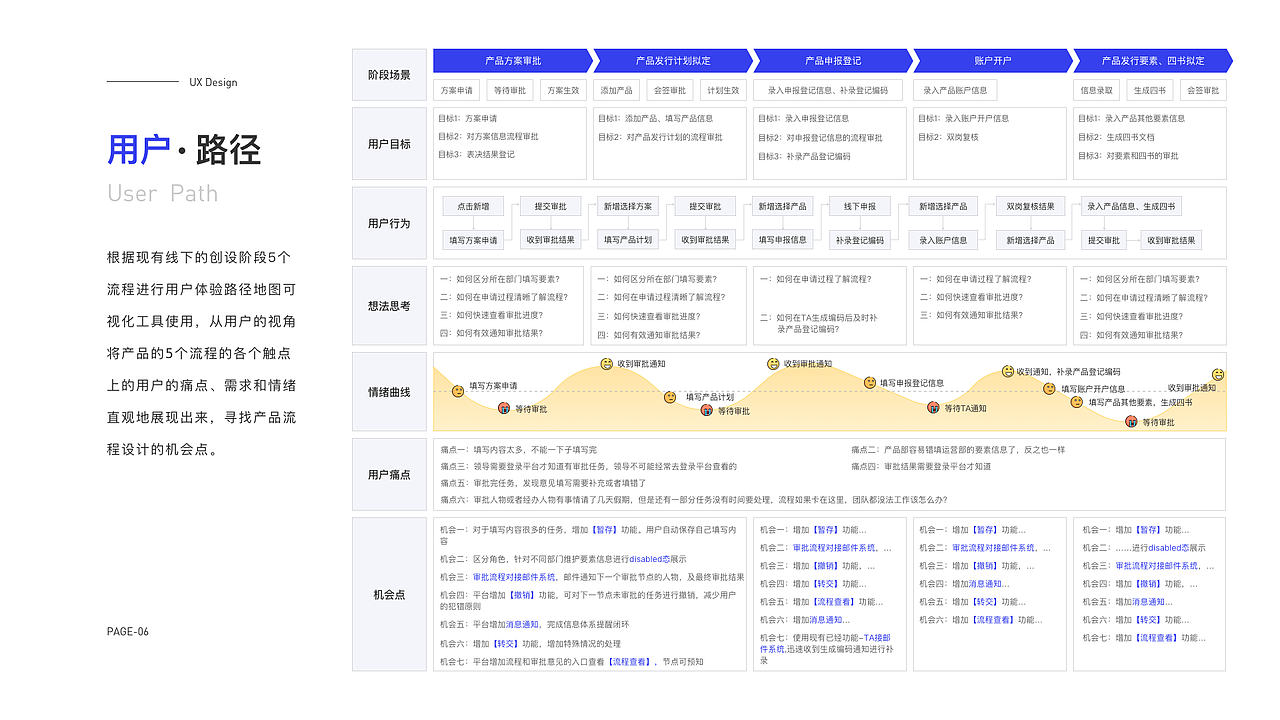
Task: Click the 机会点 row label
Action: click(x=389, y=595)
